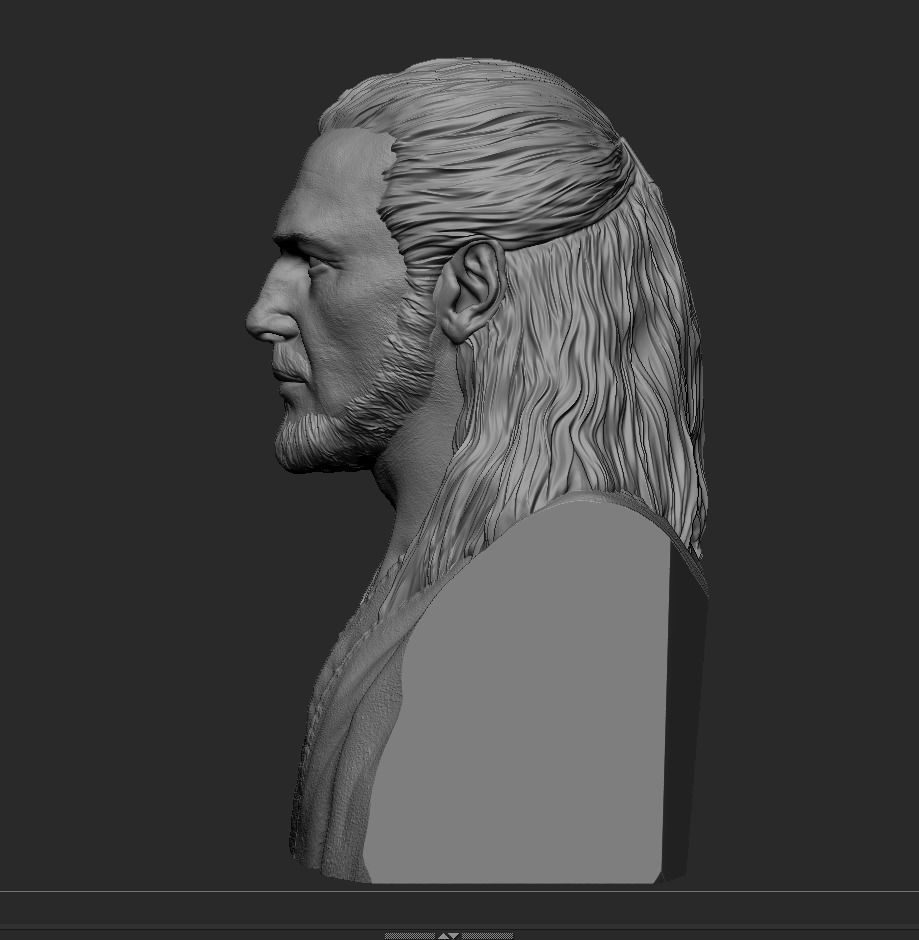Viewport: 919px width, 940px height.
Task: Click the up arrow on bottom tray divider
Action: tap(444, 936)
